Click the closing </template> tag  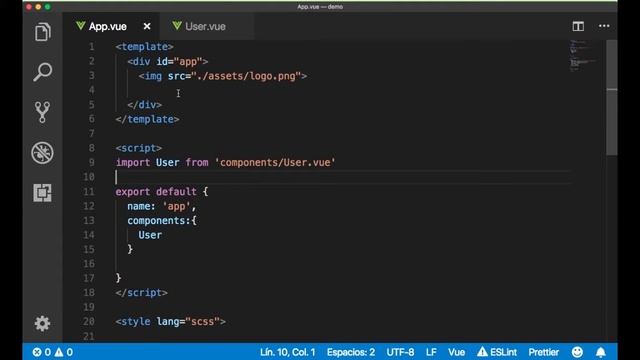pos(147,119)
